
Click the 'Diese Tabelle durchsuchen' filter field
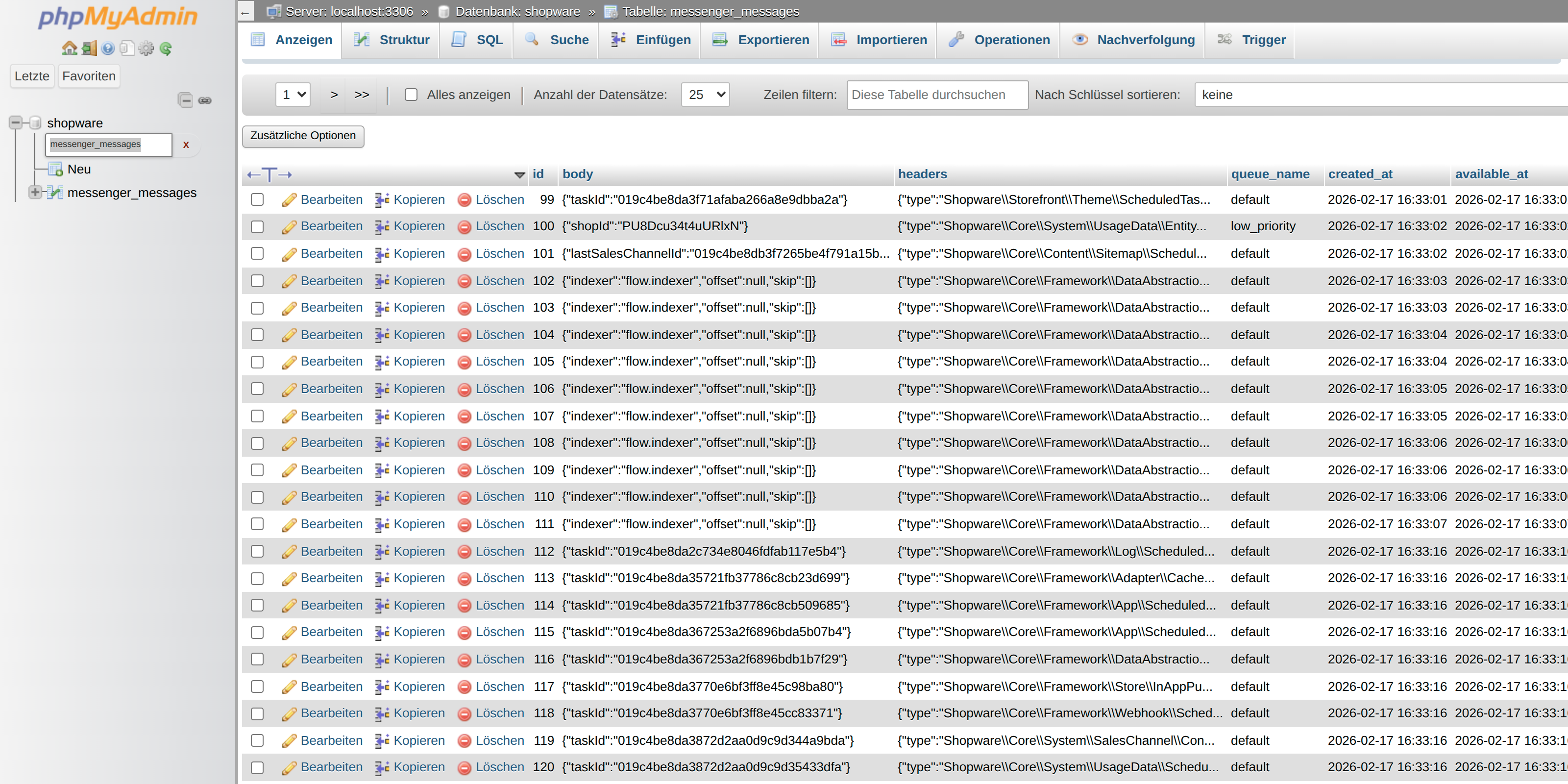937,95
